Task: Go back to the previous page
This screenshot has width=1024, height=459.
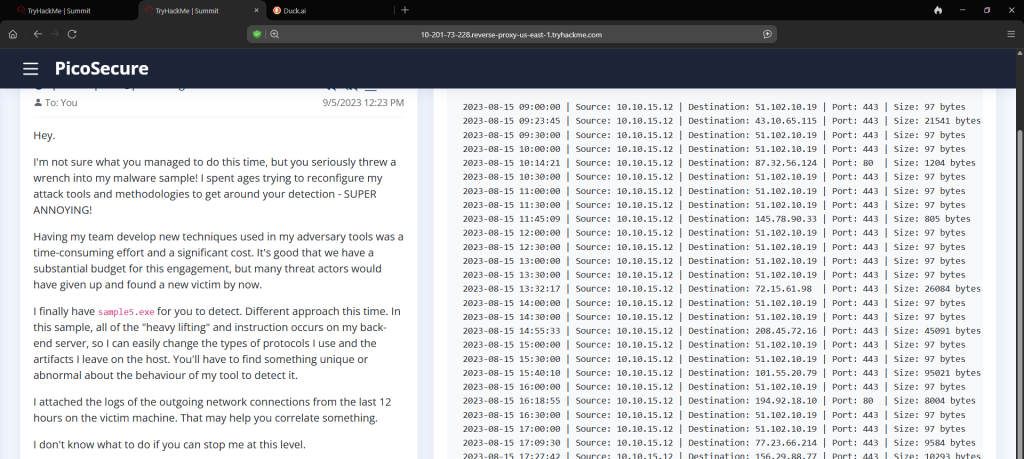Action: pos(37,33)
